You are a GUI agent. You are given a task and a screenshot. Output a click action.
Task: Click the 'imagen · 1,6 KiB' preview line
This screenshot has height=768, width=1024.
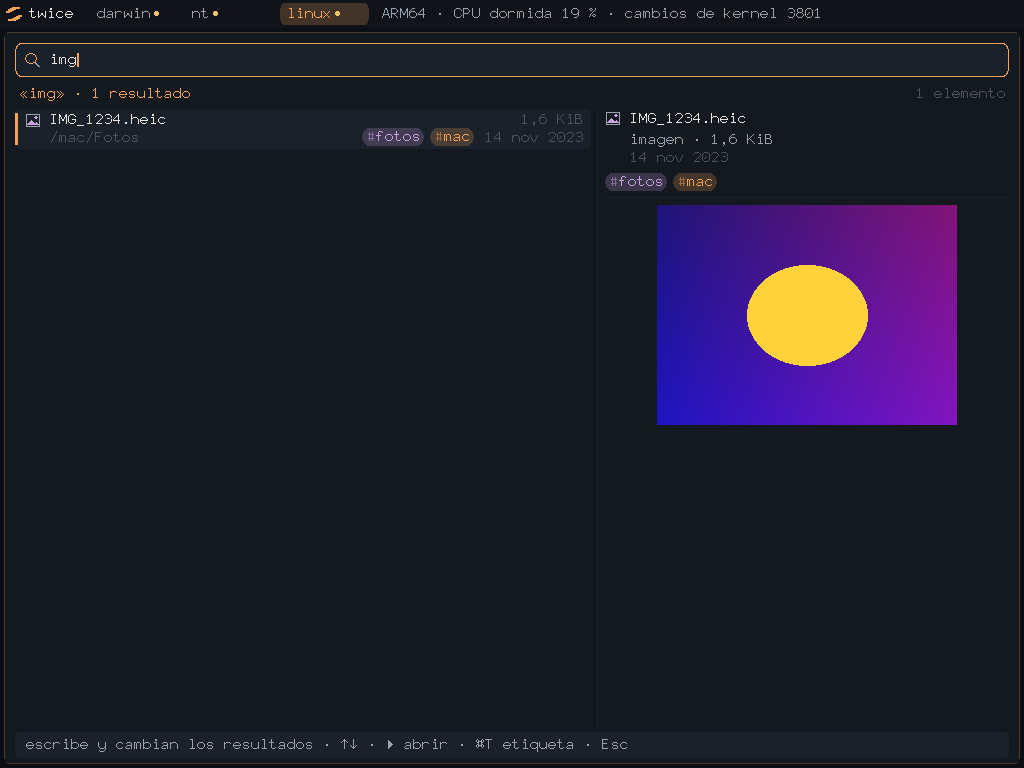pyautogui.click(x=701, y=139)
